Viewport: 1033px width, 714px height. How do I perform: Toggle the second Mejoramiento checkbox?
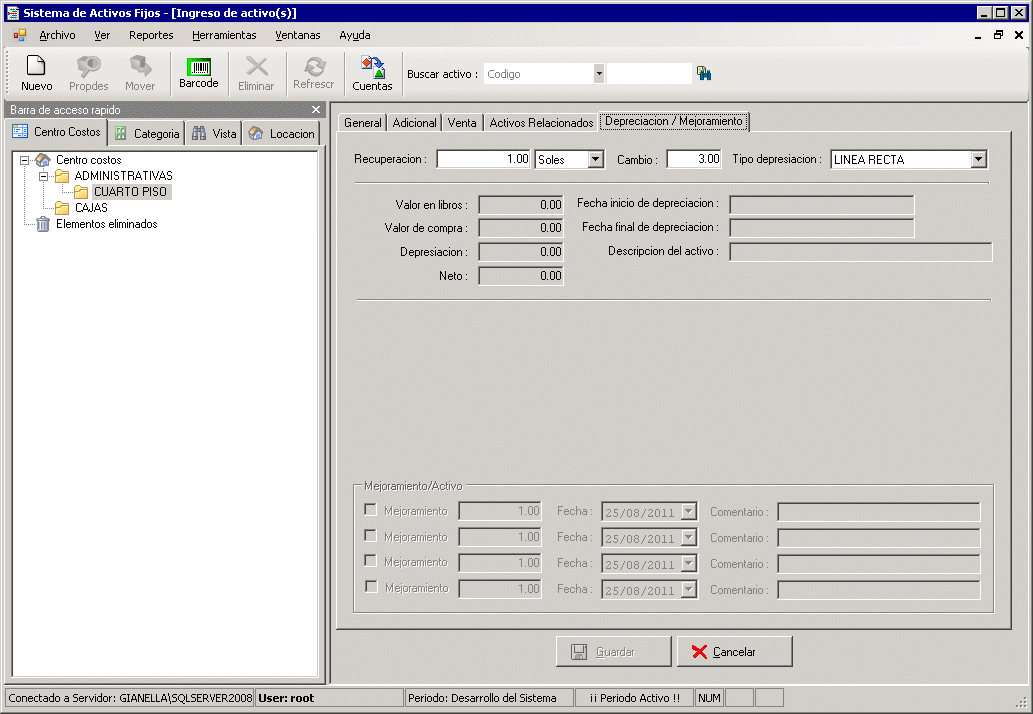pos(370,536)
